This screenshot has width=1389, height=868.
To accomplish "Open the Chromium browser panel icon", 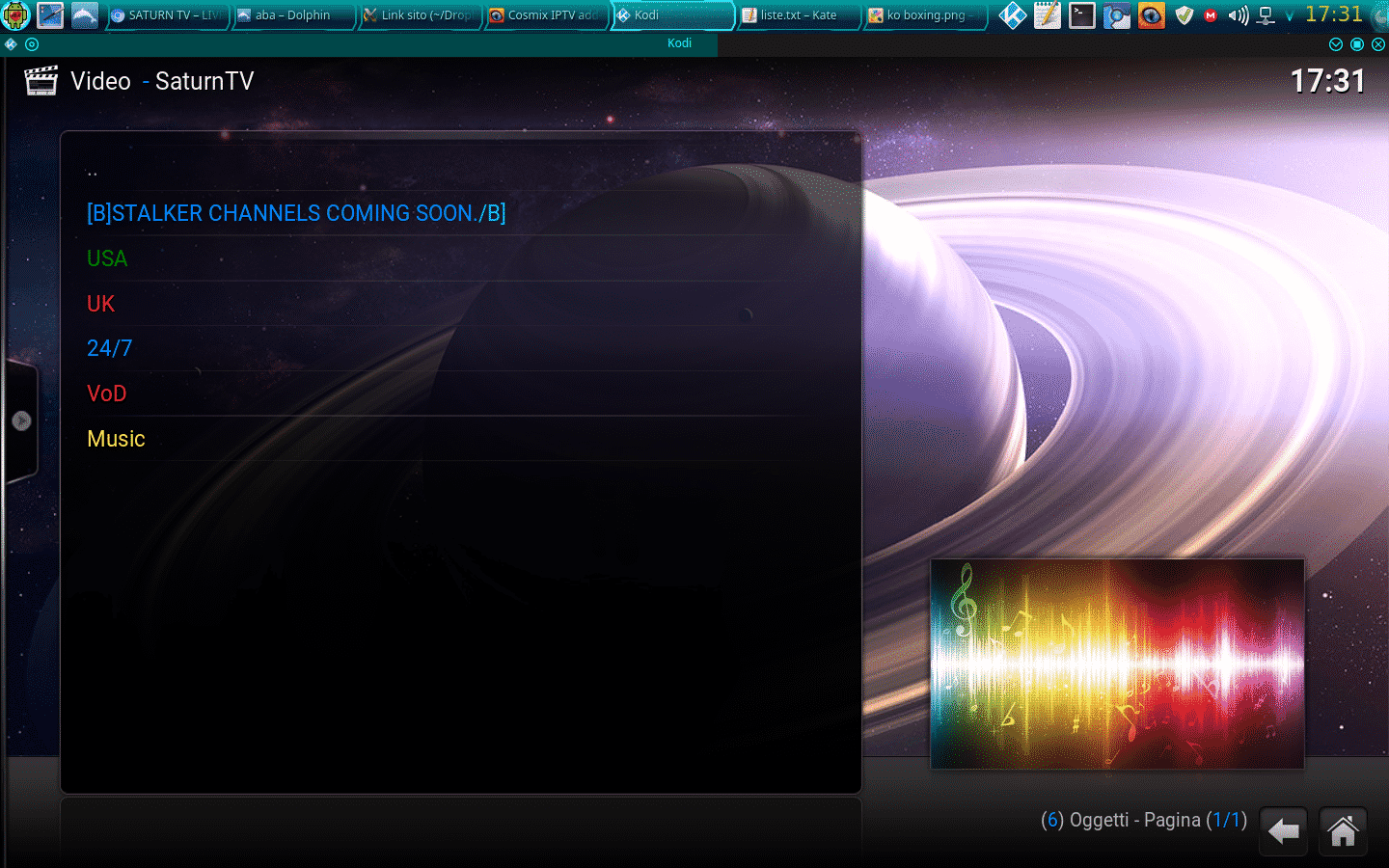I will pos(1117,15).
